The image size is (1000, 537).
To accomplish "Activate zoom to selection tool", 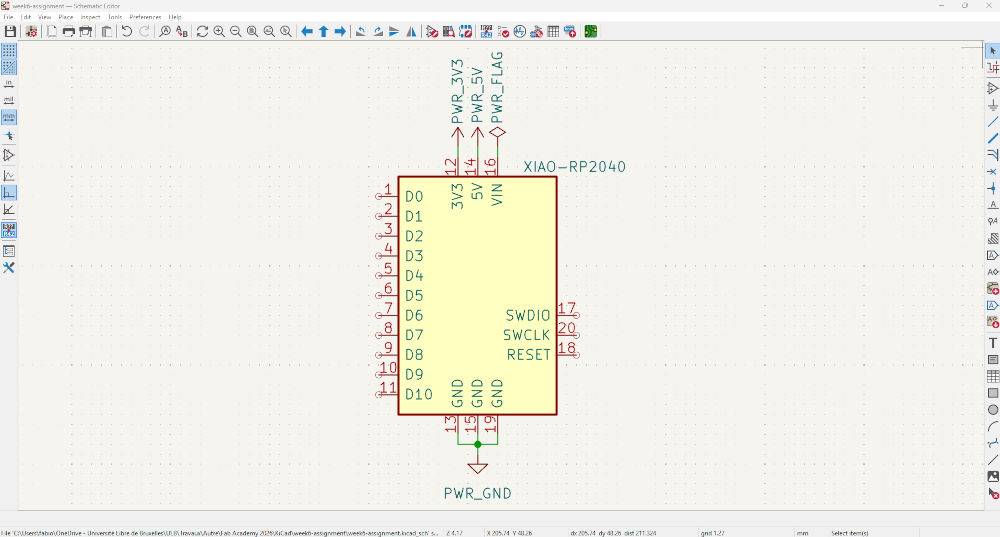I will pyautogui.click(x=286, y=31).
